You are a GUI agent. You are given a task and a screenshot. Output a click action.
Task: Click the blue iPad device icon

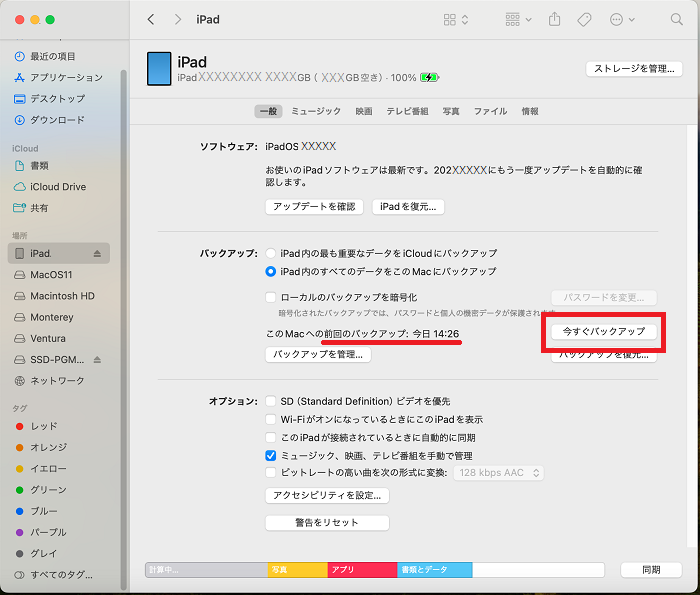159,69
